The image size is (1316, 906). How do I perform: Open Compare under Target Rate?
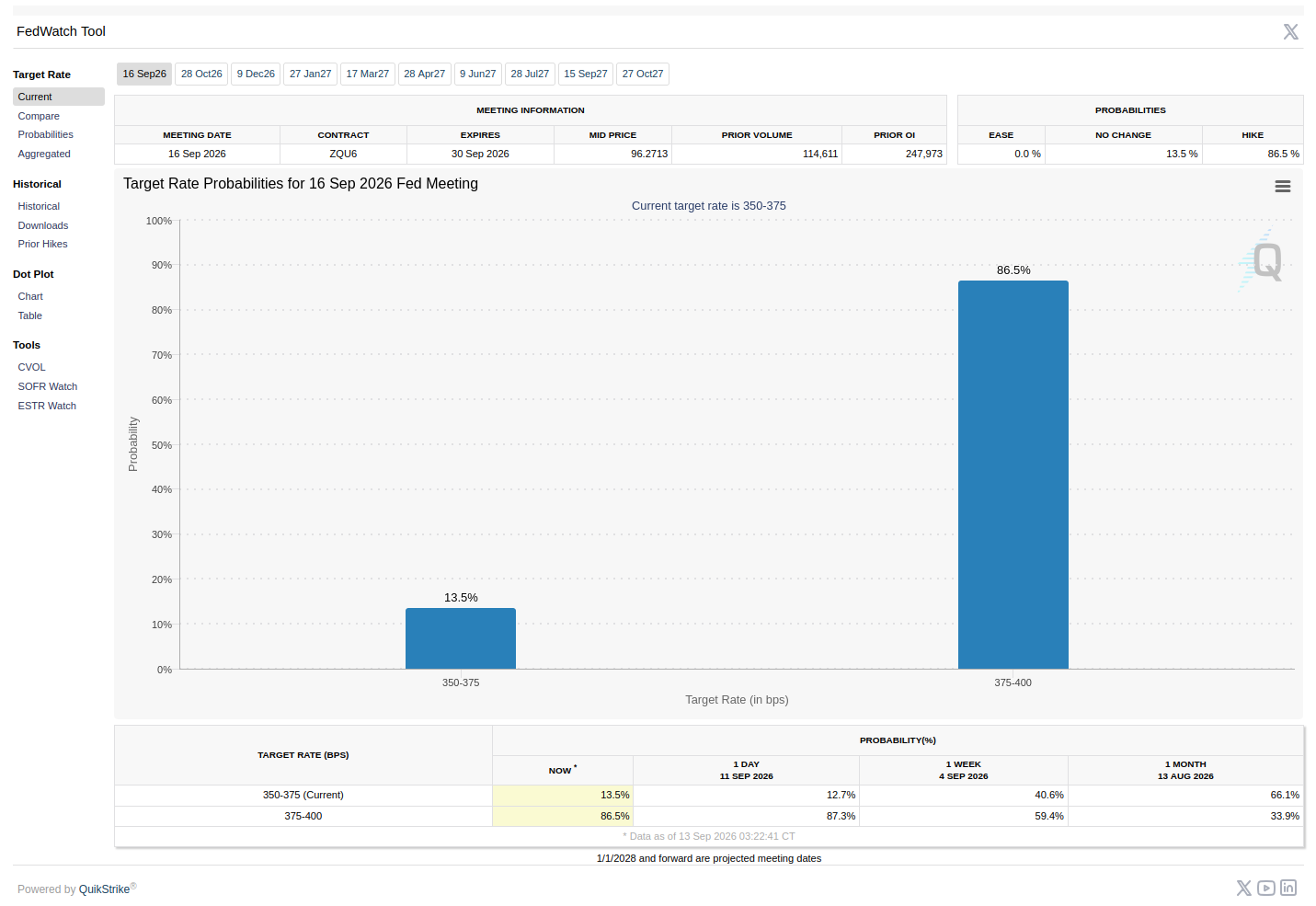pos(39,116)
